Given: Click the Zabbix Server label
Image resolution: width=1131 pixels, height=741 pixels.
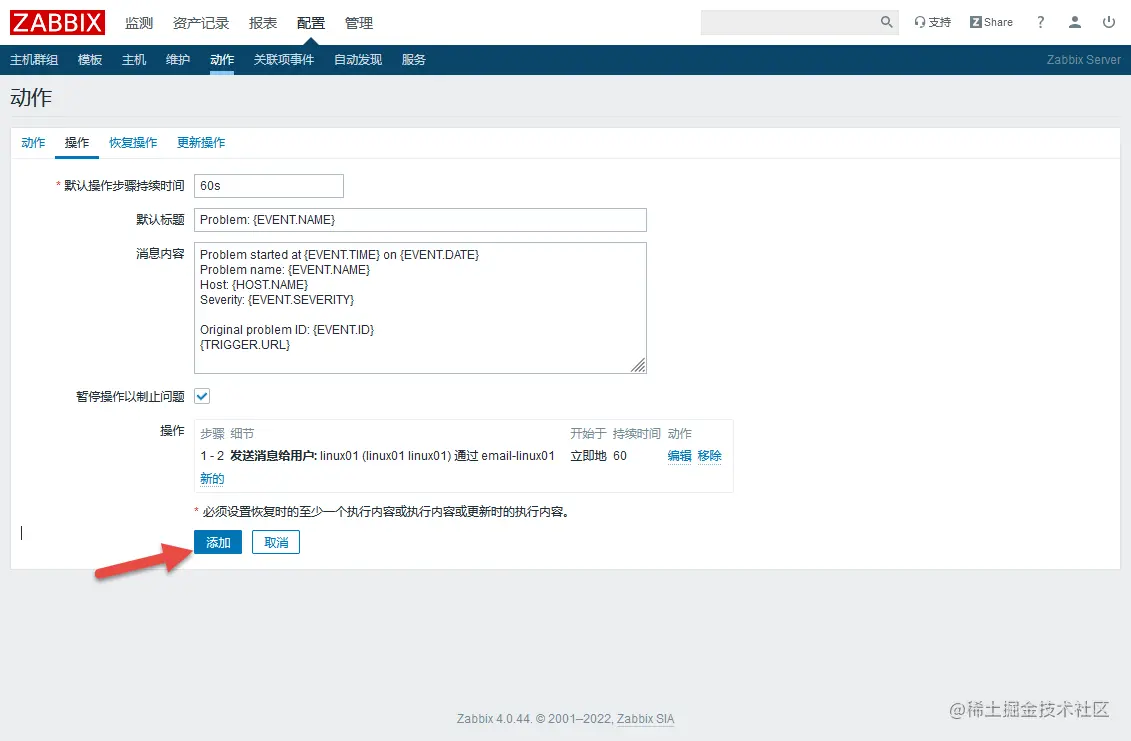Looking at the screenshot, I should coord(1083,60).
